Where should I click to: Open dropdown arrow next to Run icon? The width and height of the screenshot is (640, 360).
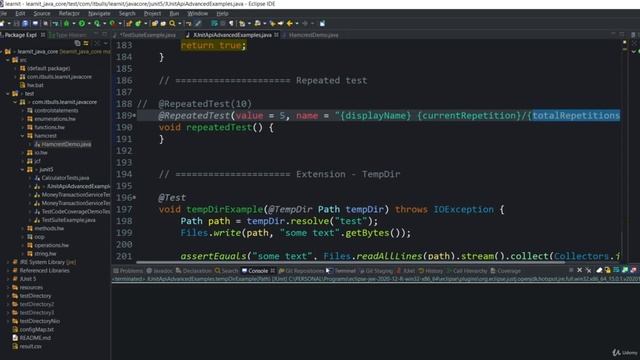(89, 24)
